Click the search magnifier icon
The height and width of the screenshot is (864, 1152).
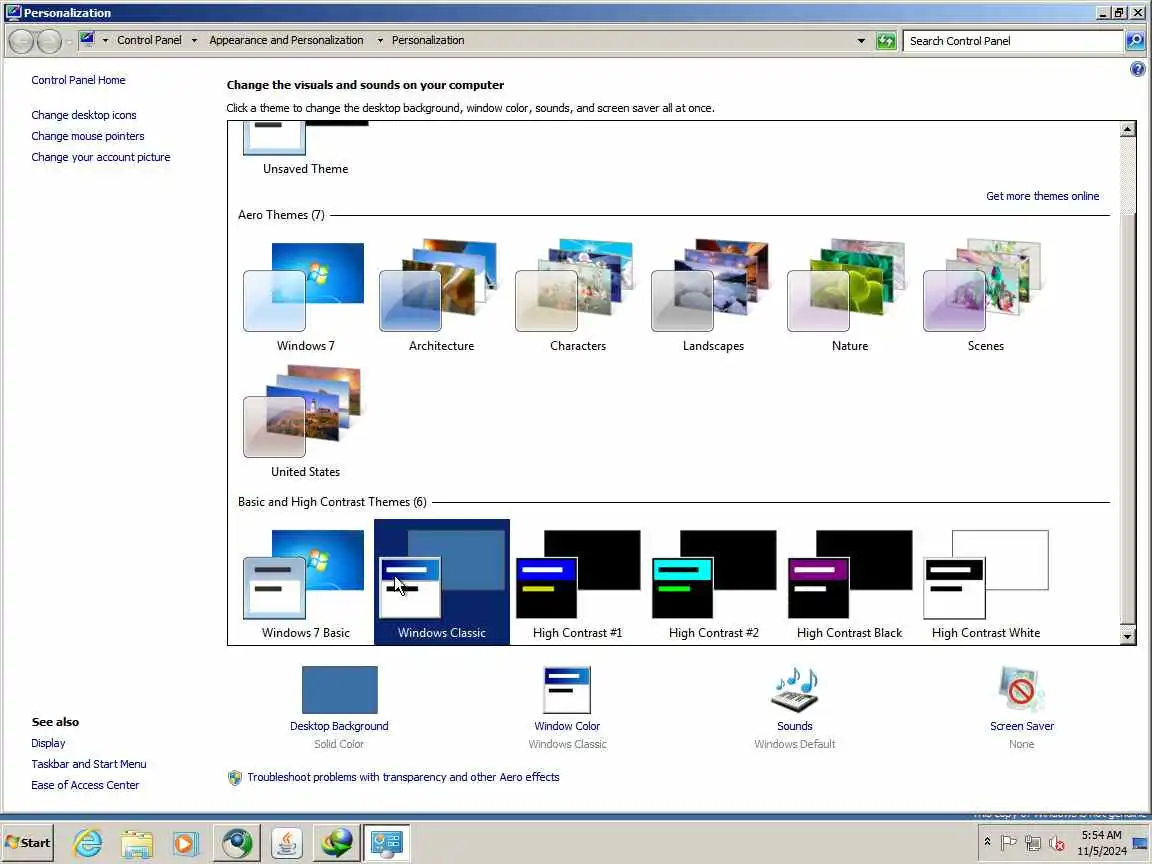(1135, 41)
